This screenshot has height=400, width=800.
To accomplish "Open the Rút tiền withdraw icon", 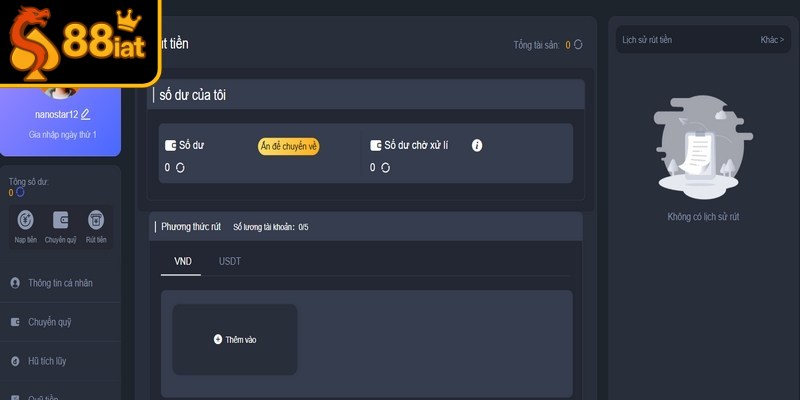I will [96, 220].
